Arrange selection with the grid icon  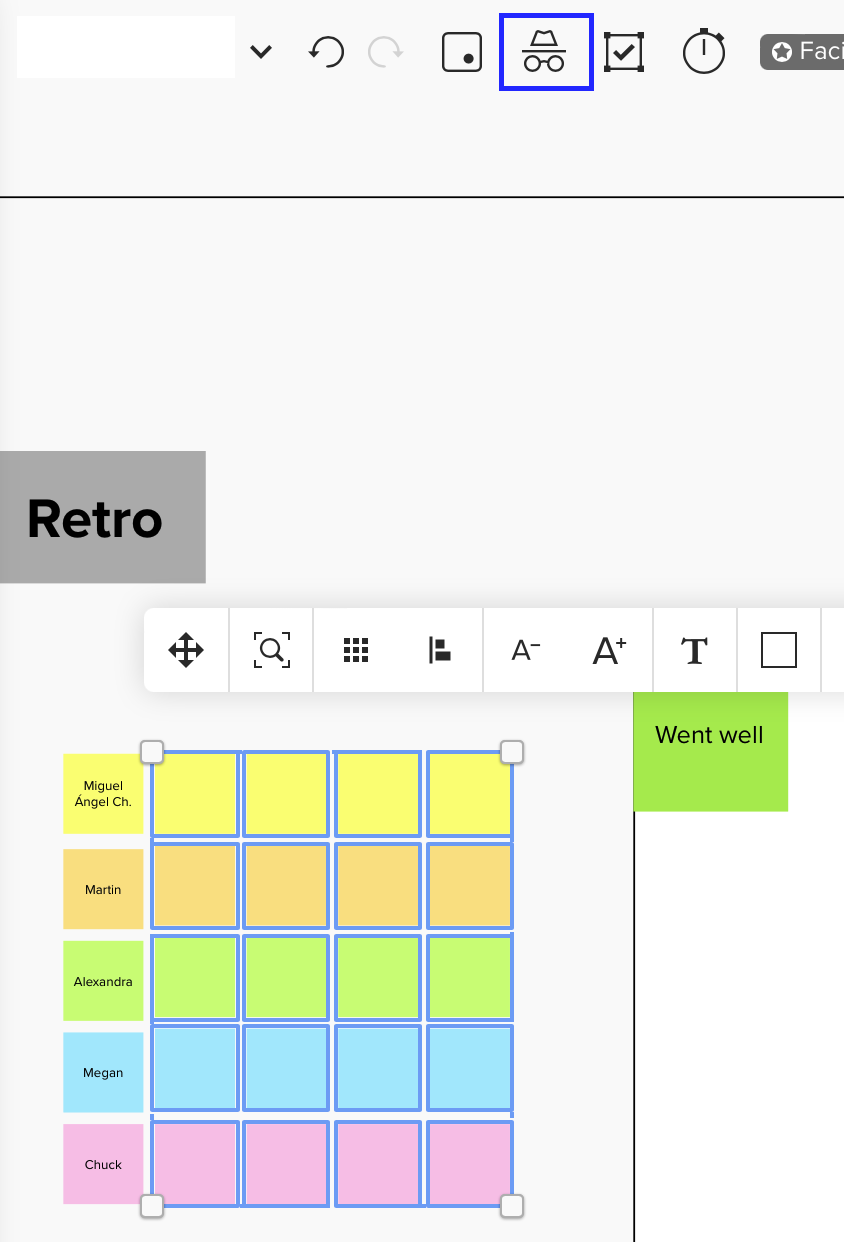point(356,651)
